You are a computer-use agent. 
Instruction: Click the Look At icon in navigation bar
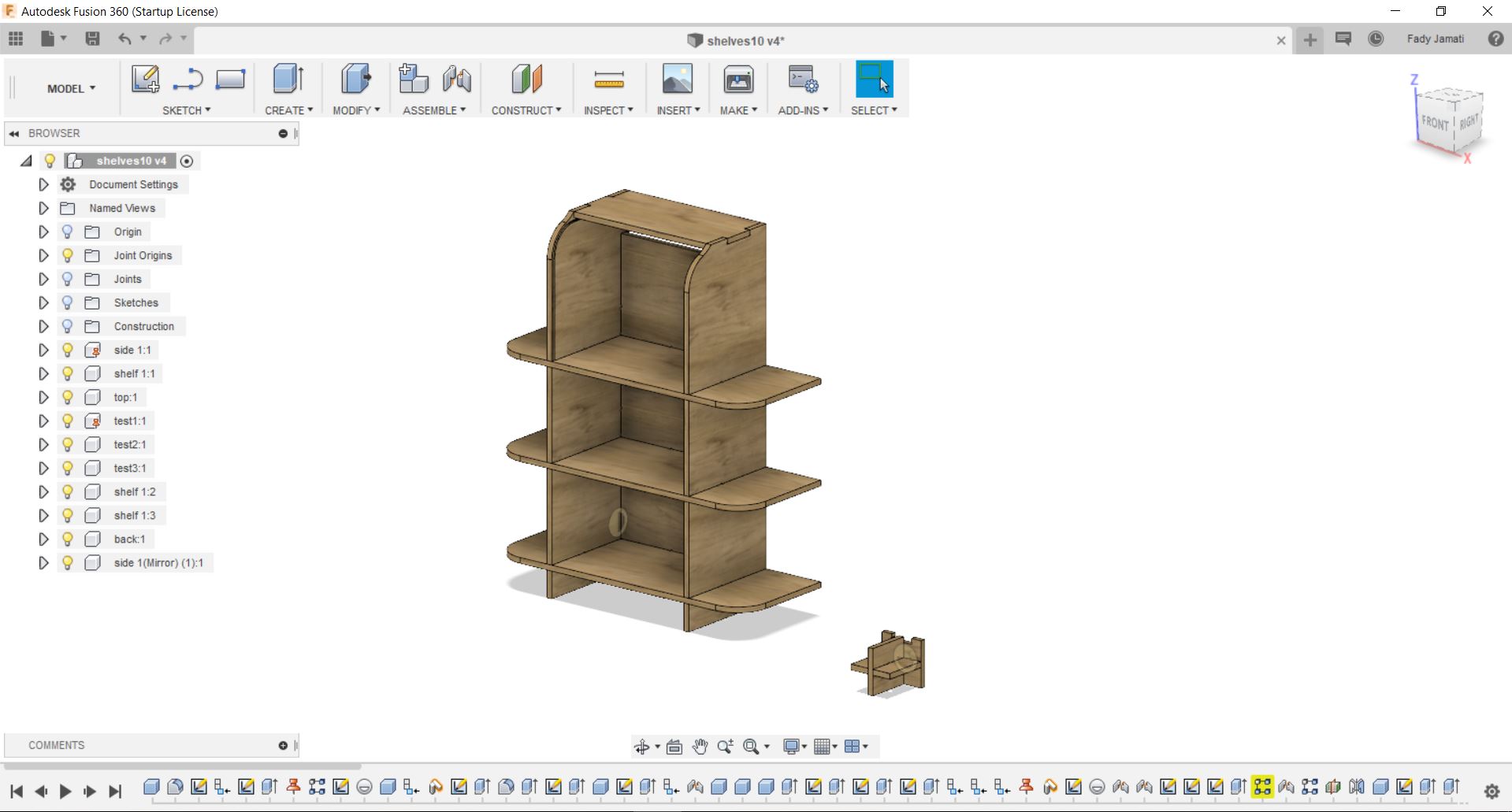click(x=674, y=746)
